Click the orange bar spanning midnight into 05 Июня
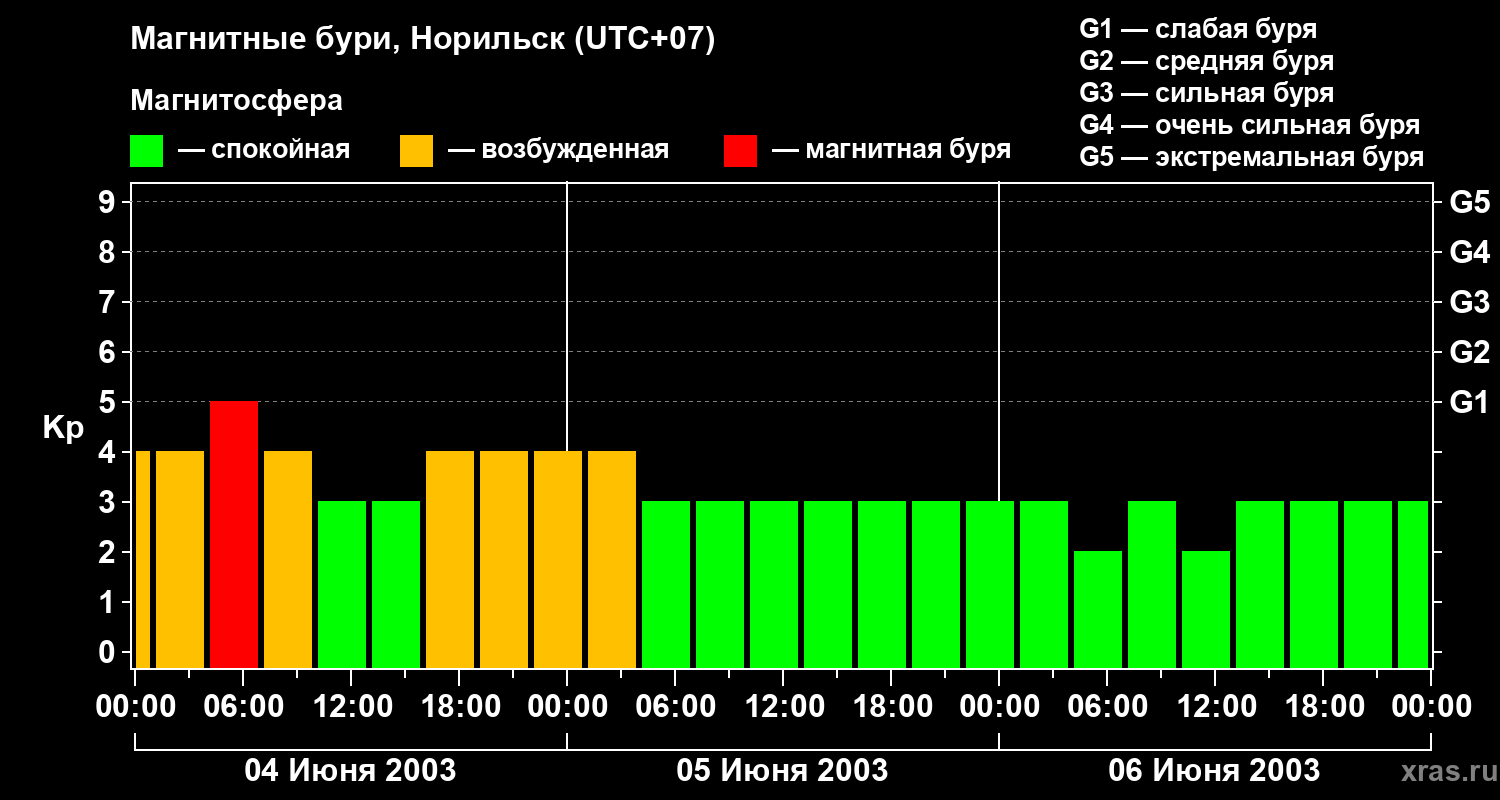This screenshot has width=1500, height=800. [x=558, y=559]
